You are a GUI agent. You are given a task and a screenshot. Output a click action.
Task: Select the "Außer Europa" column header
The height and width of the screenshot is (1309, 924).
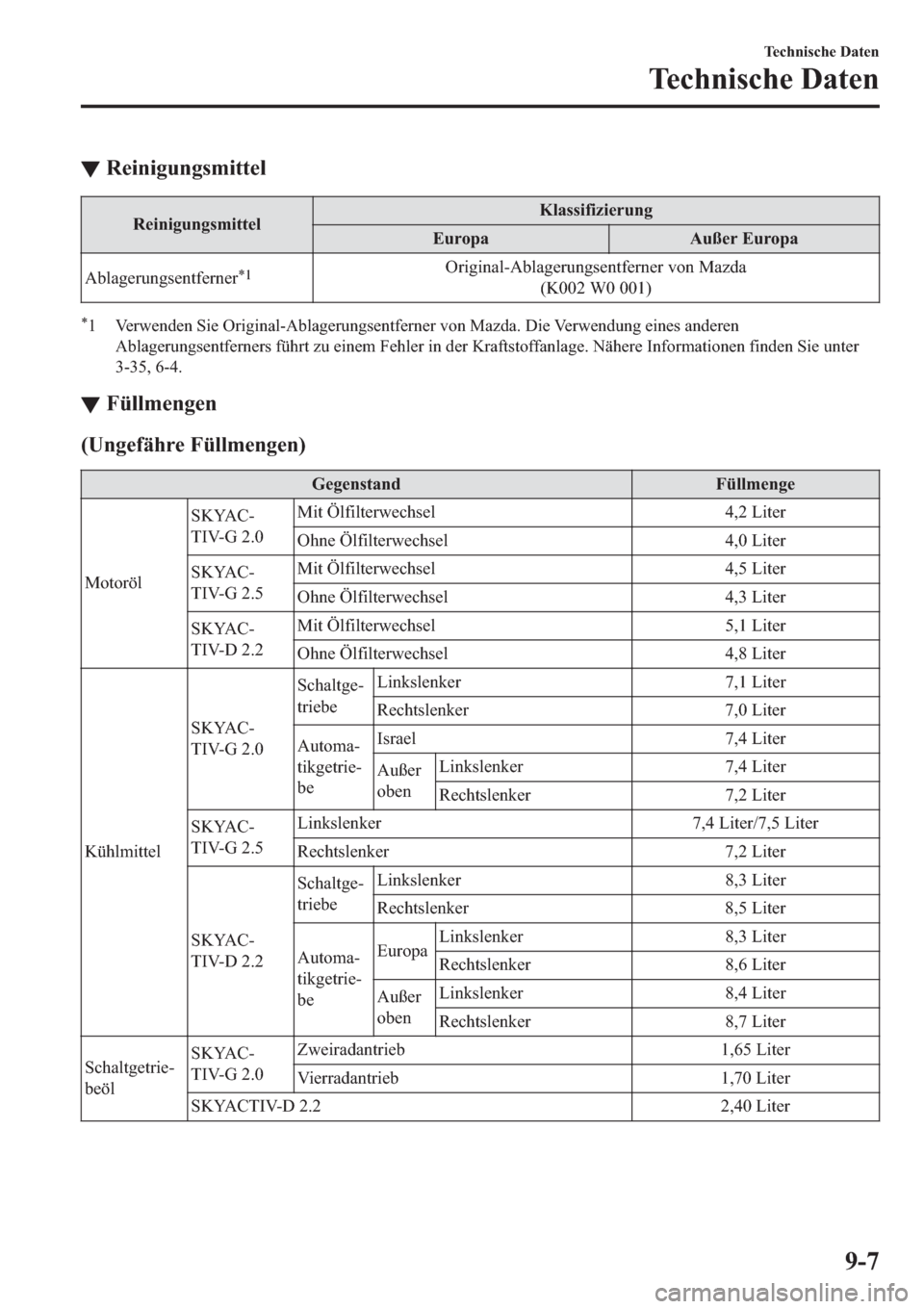point(744,239)
